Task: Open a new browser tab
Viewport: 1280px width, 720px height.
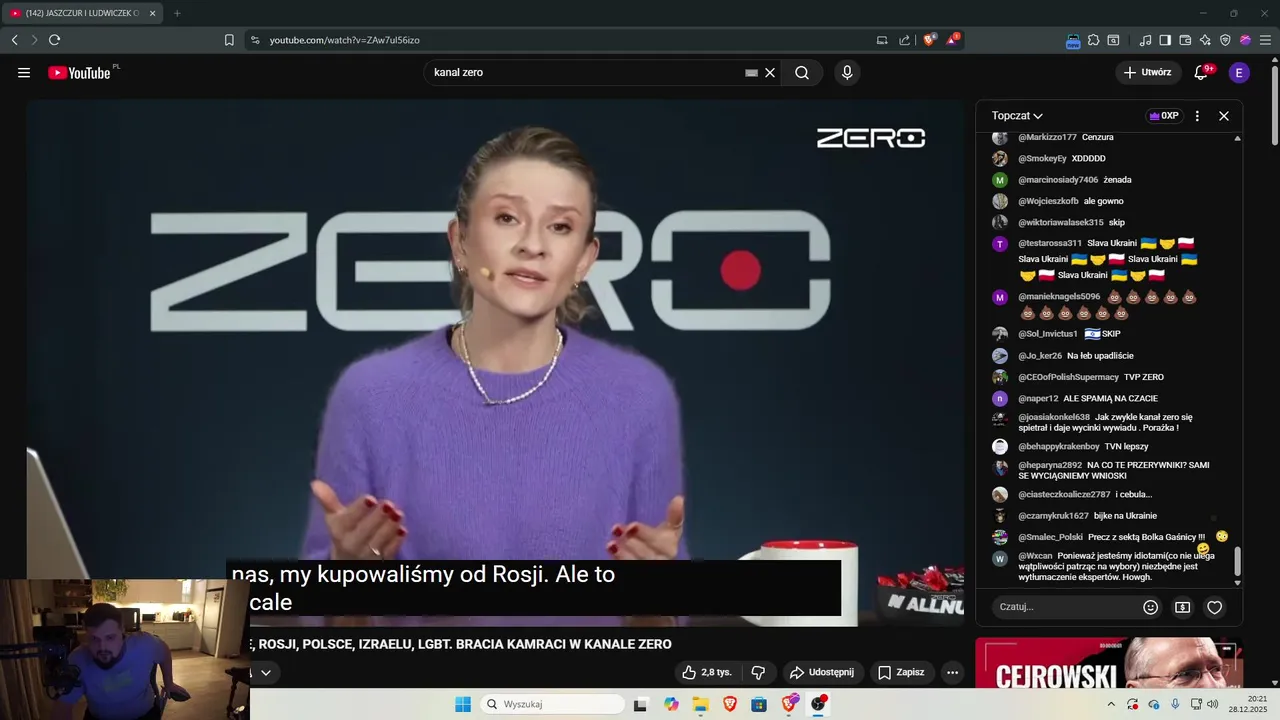Action: 177,13
